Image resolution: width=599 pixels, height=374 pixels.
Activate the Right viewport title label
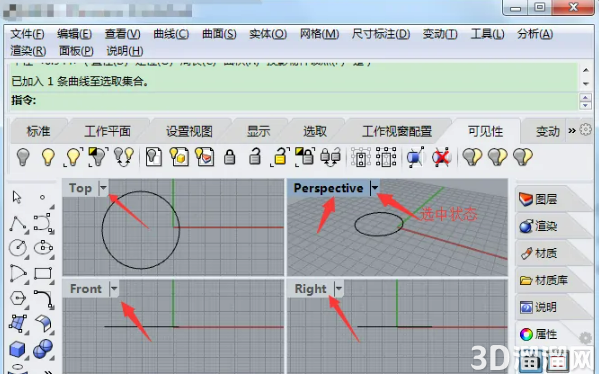tap(311, 289)
